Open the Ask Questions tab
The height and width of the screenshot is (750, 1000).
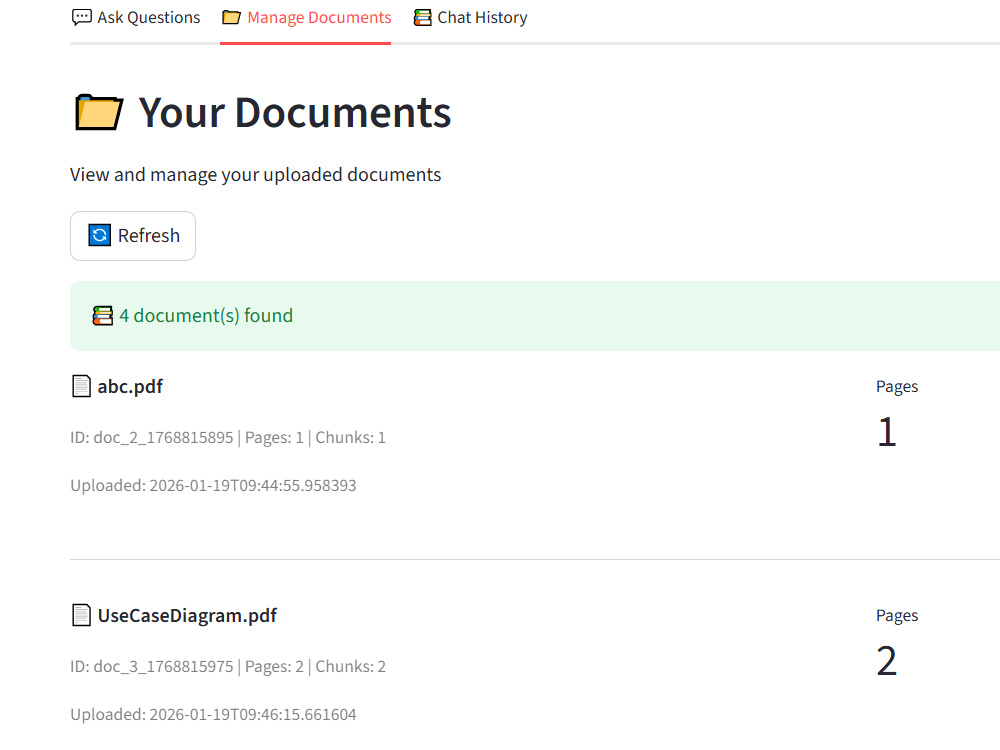coord(136,18)
